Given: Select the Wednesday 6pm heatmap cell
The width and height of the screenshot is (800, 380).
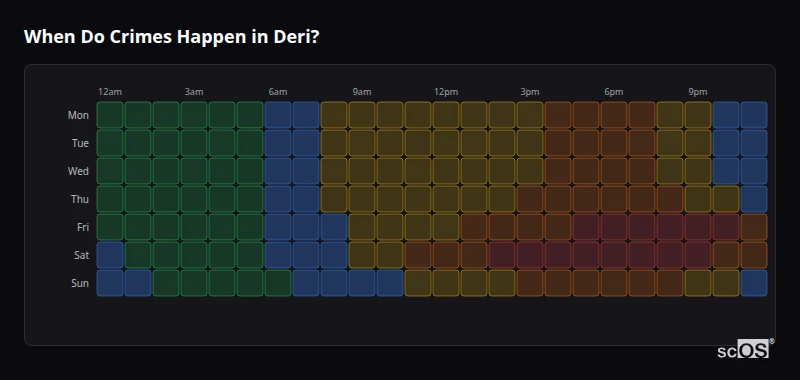Looking at the screenshot, I should 614,171.
